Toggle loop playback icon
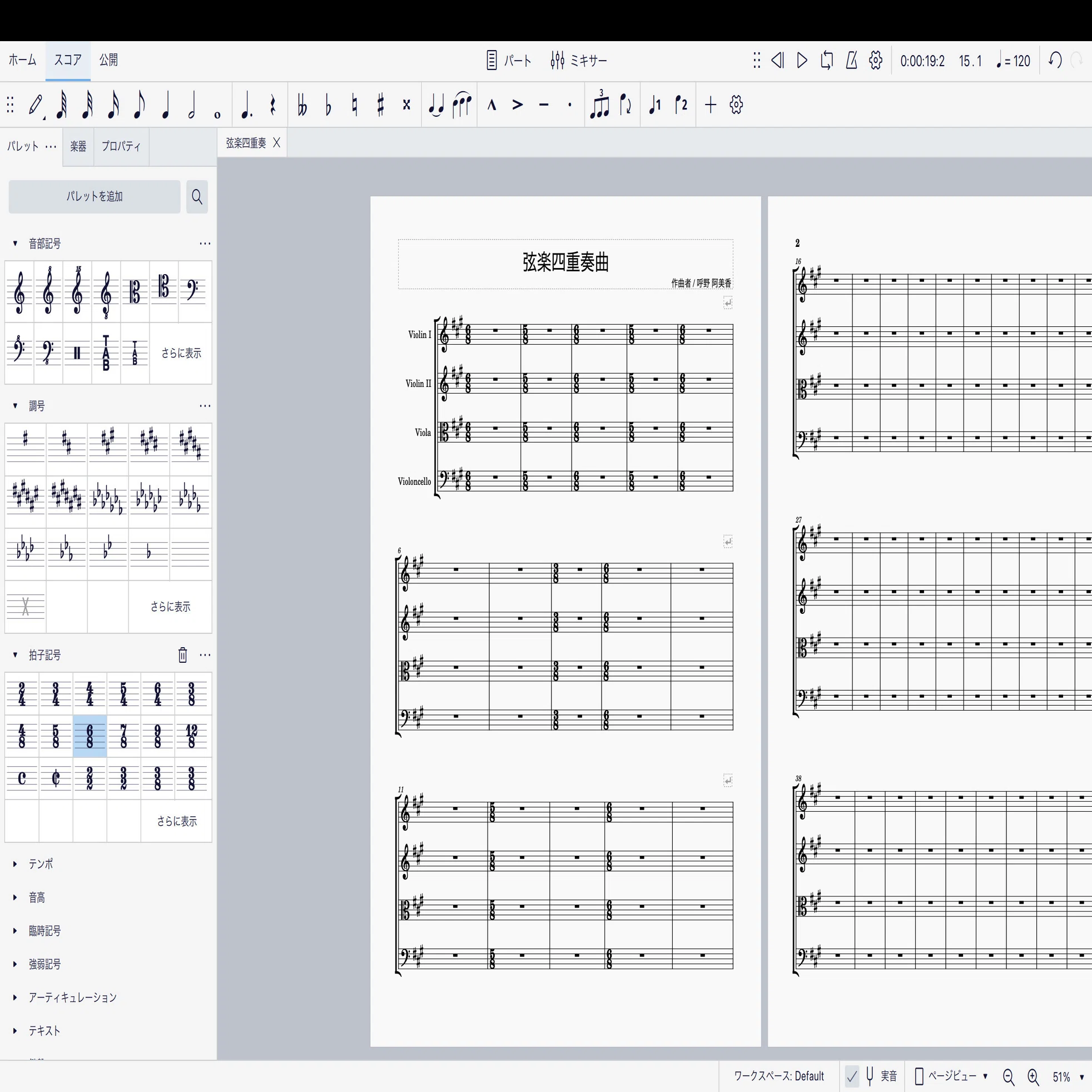The height and width of the screenshot is (1092, 1092). [x=826, y=60]
